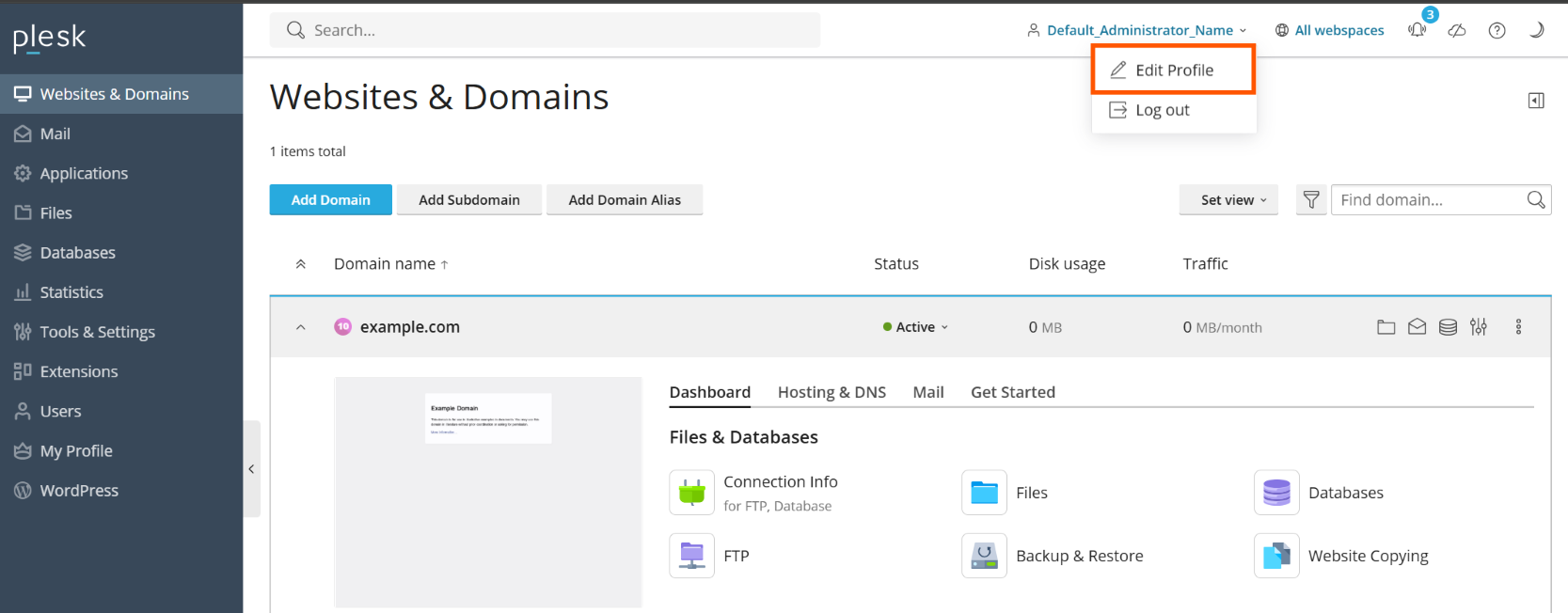The image size is (1568, 613).
Task: Toggle the right side panel
Action: (x=1535, y=101)
